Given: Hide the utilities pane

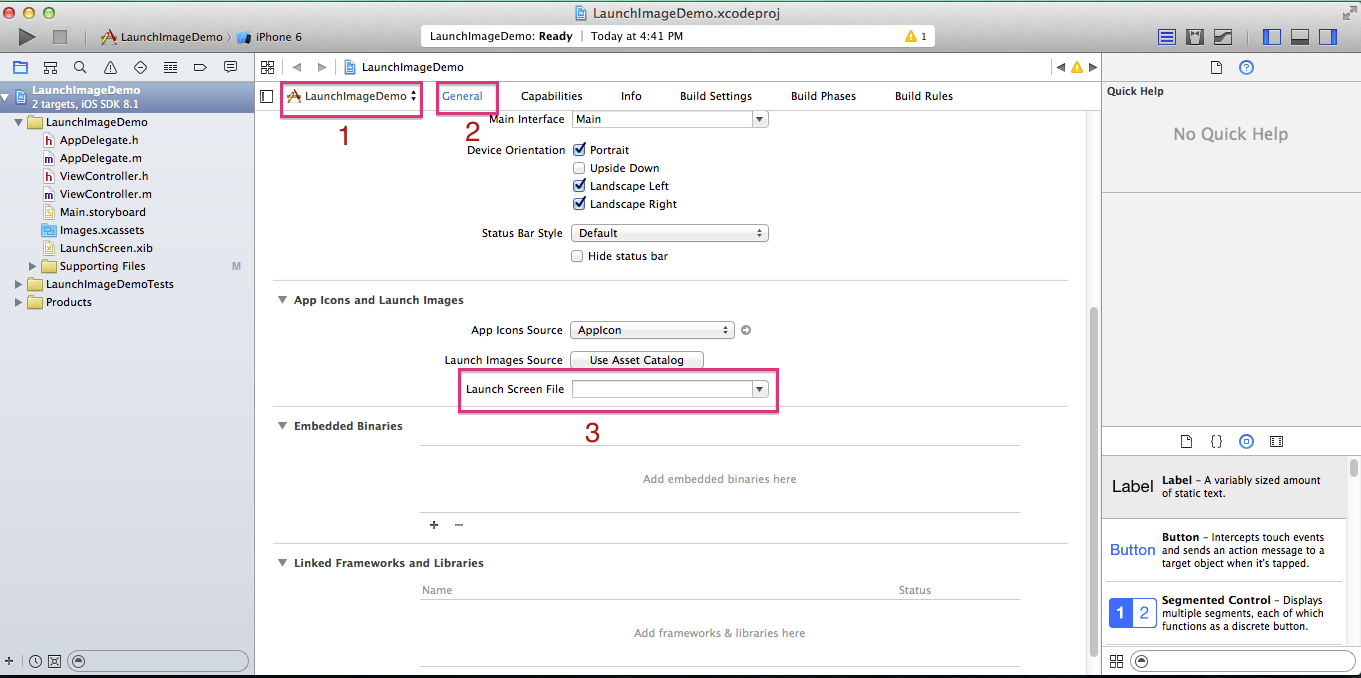Looking at the screenshot, I should coord(1328,37).
